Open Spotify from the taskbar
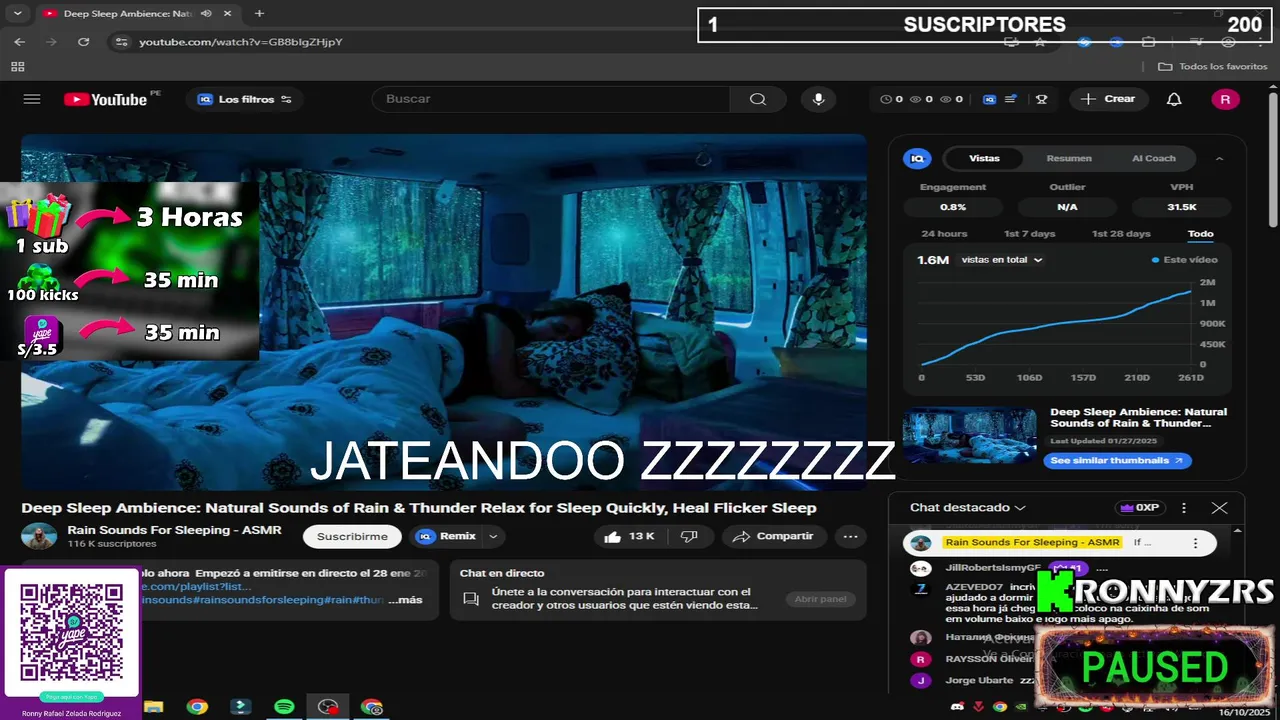 pyautogui.click(x=284, y=707)
